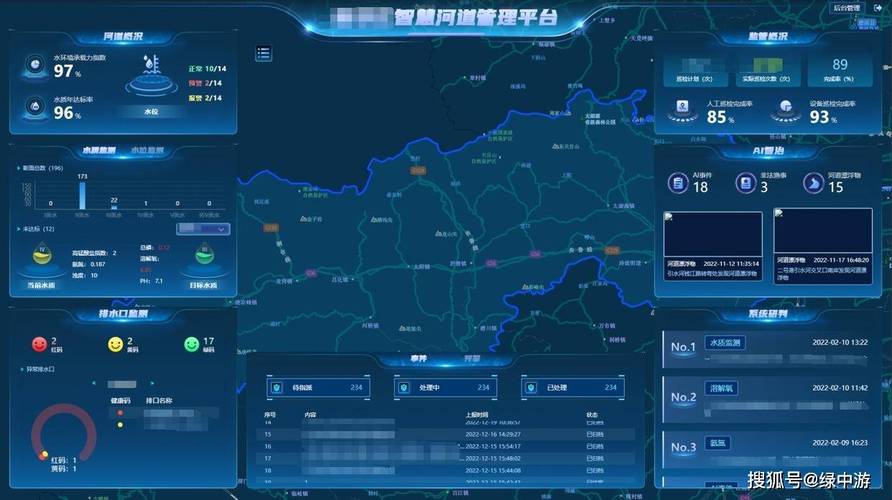The width and height of the screenshot is (892, 500).
Task: Expand the 断面总数 (196) section arrow
Action: point(19,168)
